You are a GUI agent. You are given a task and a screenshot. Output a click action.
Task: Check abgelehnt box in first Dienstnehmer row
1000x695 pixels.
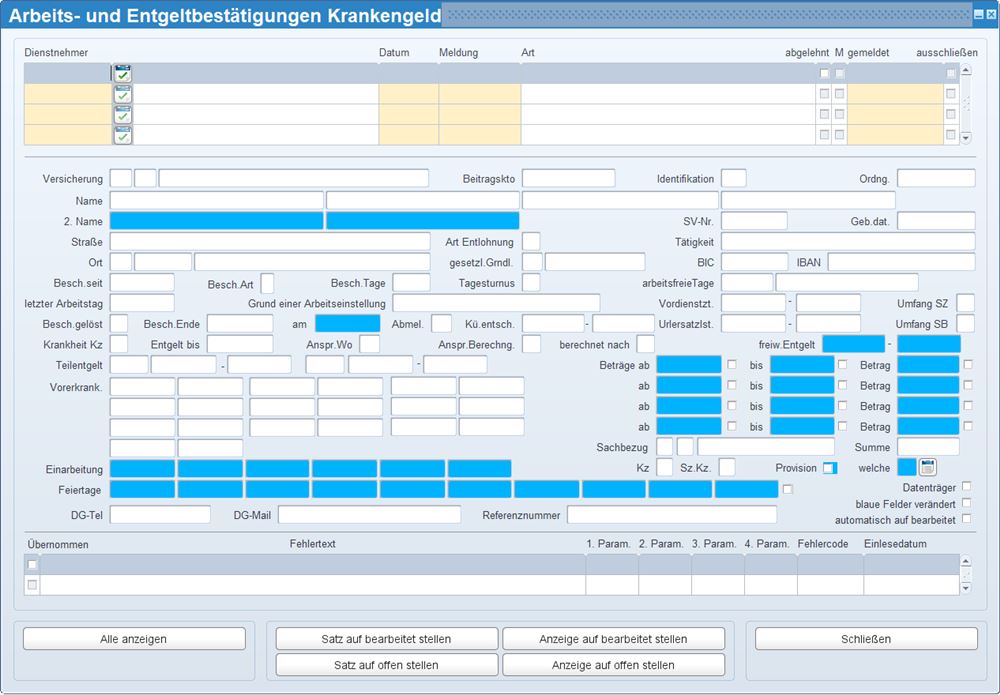click(824, 73)
